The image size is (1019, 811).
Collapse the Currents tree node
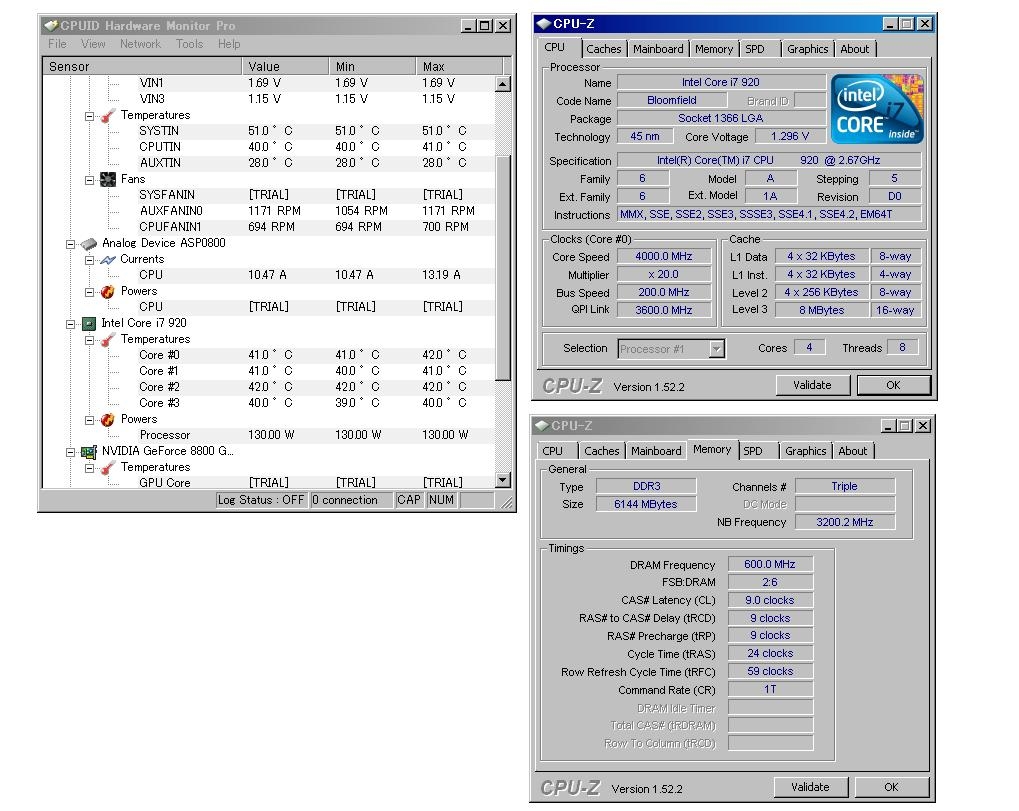(90, 260)
